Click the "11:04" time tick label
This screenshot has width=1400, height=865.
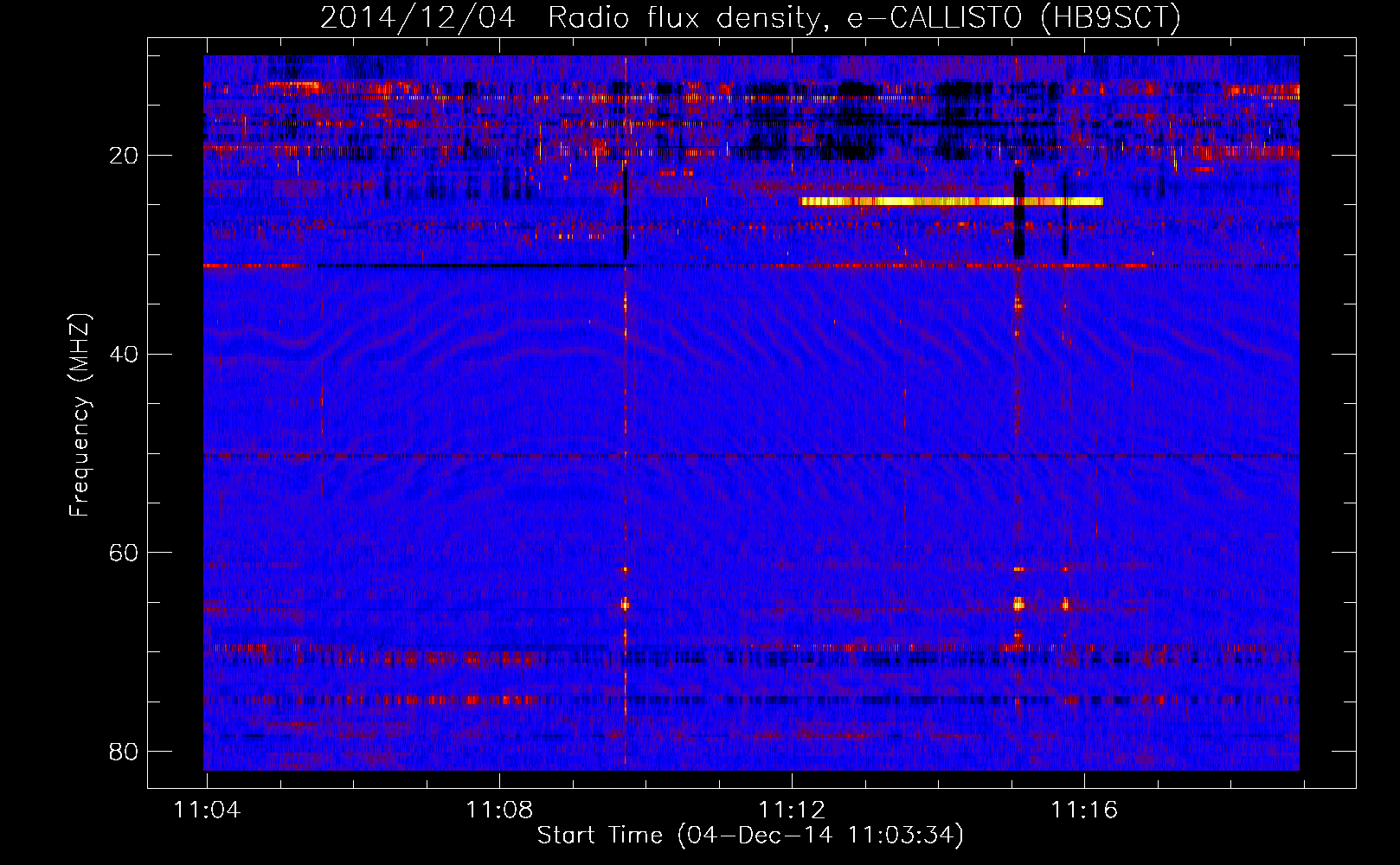(x=207, y=811)
